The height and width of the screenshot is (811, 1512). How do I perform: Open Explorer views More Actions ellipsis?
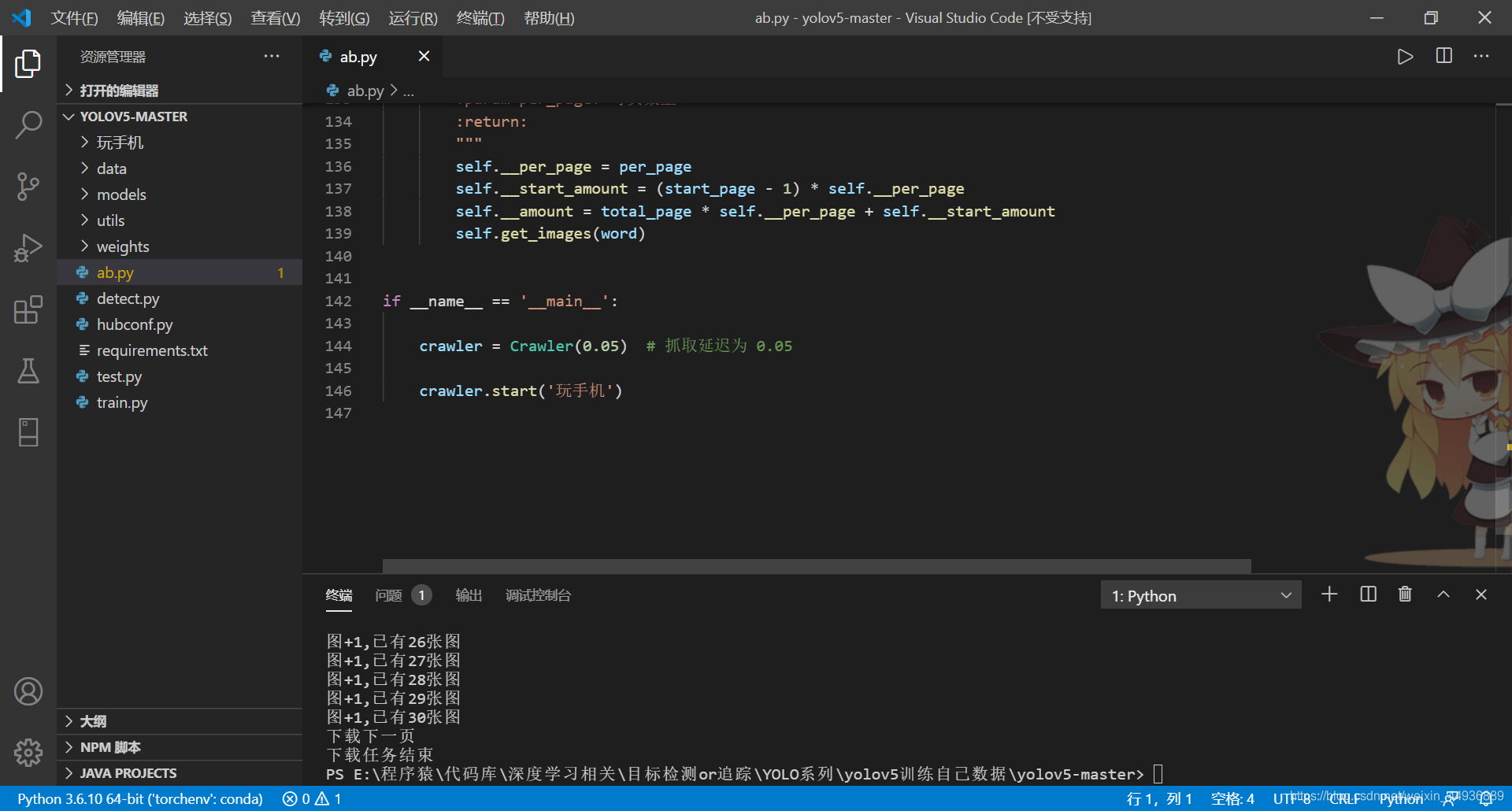pos(272,56)
